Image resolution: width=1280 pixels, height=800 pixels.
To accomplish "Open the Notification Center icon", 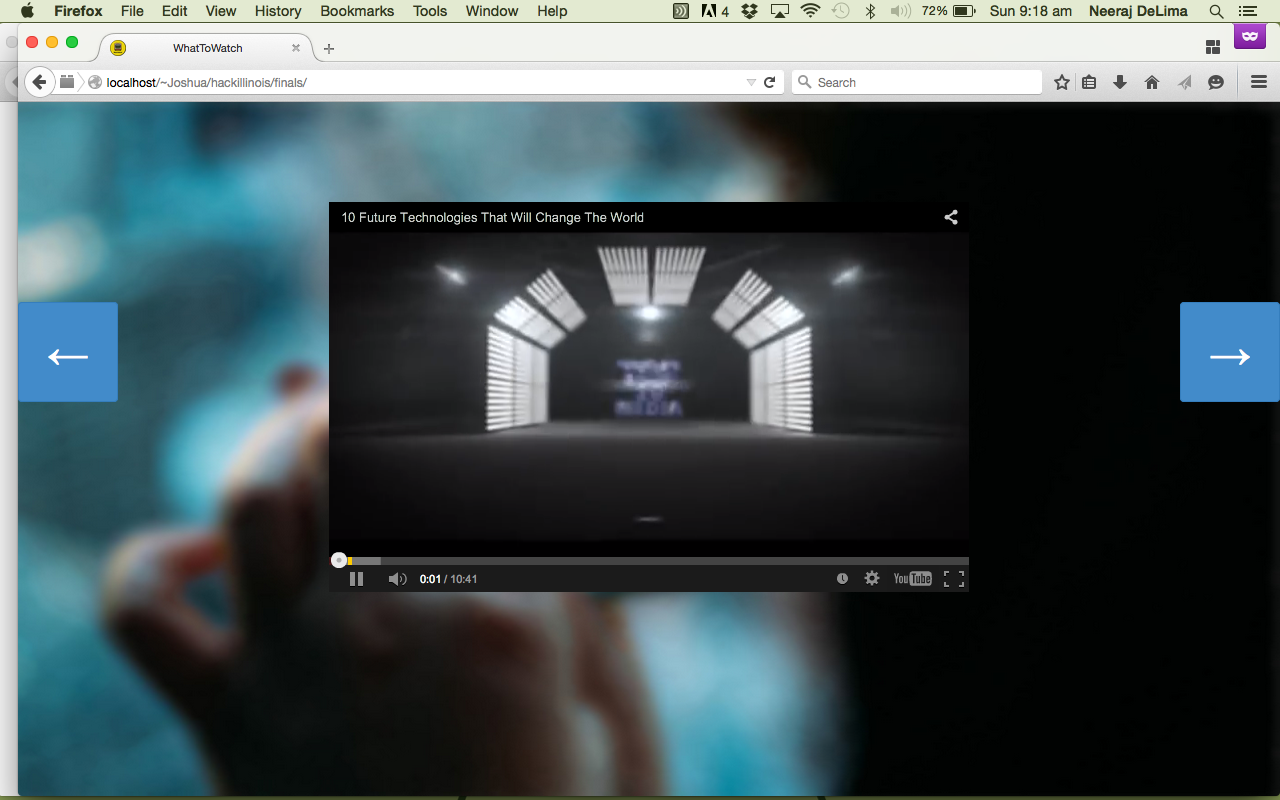I will 1246,11.
